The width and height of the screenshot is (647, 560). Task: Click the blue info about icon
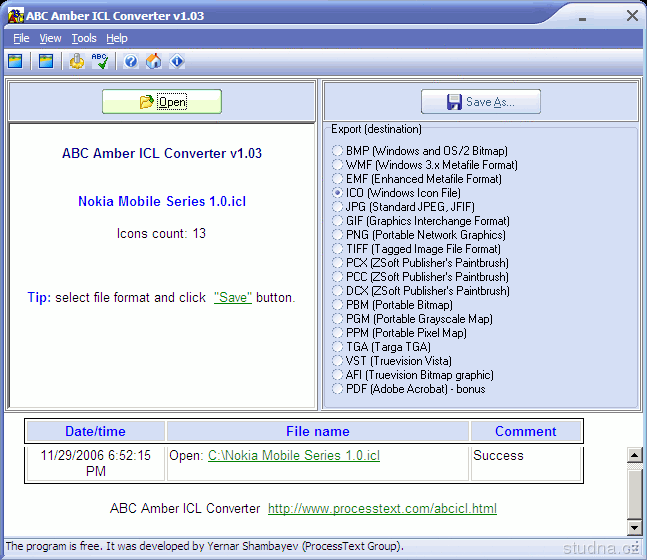coord(177,62)
